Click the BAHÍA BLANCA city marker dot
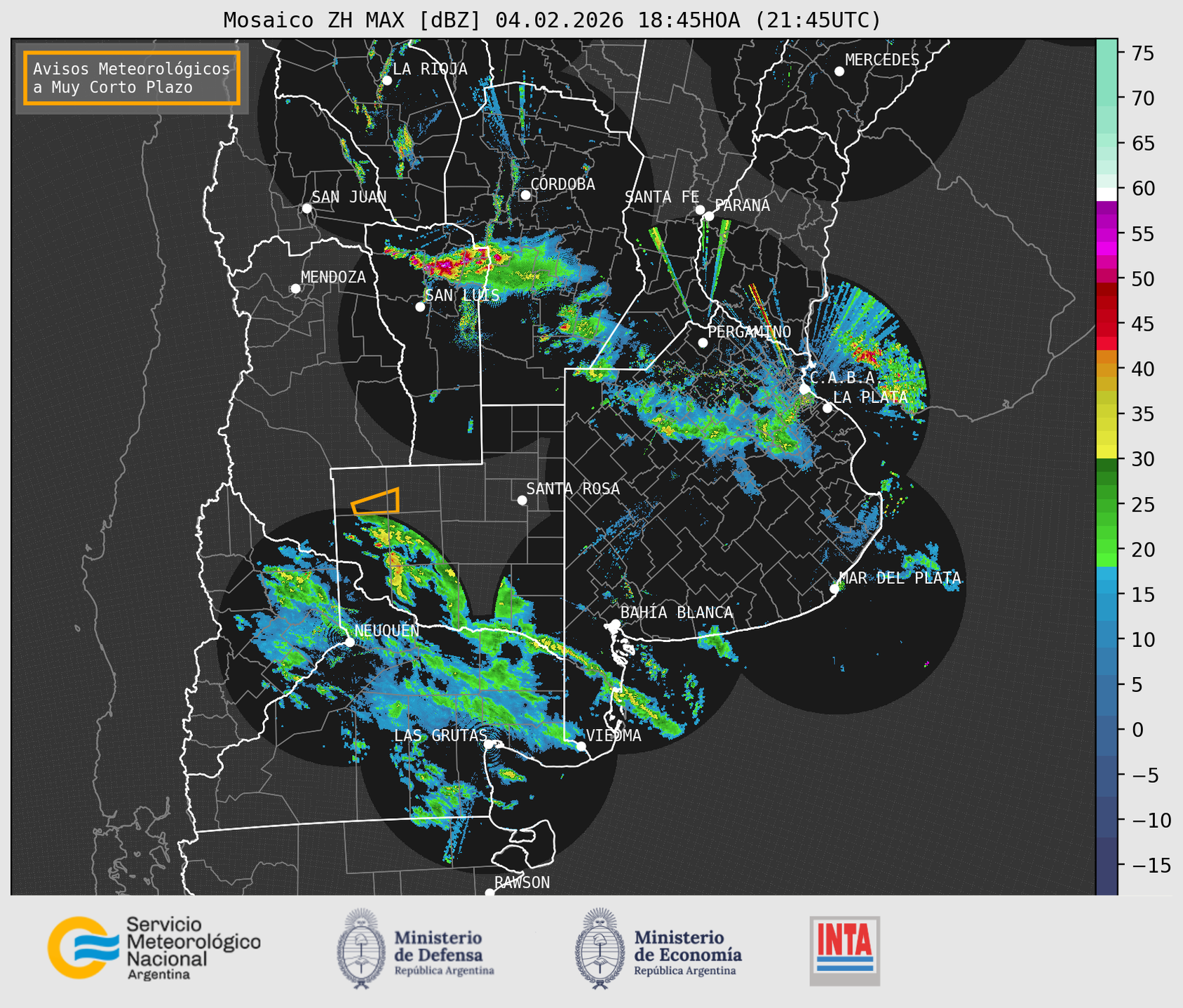Image resolution: width=1183 pixels, height=1008 pixels. point(615,624)
